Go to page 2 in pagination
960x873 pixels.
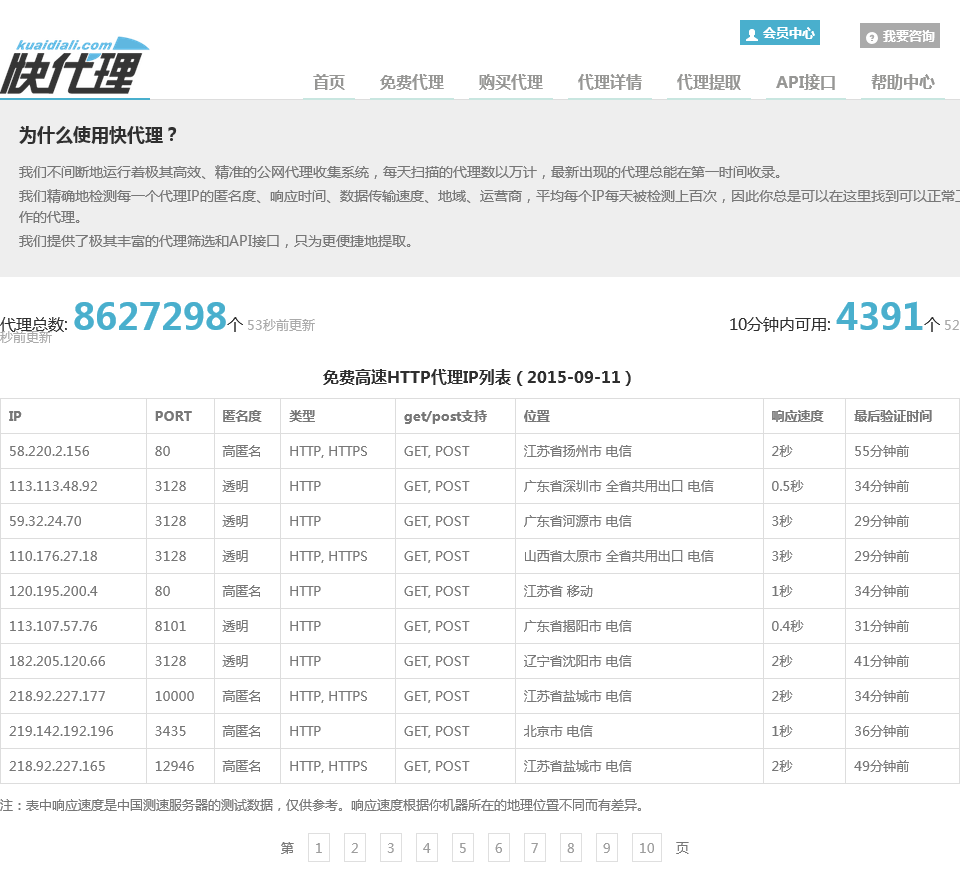pyautogui.click(x=354, y=848)
